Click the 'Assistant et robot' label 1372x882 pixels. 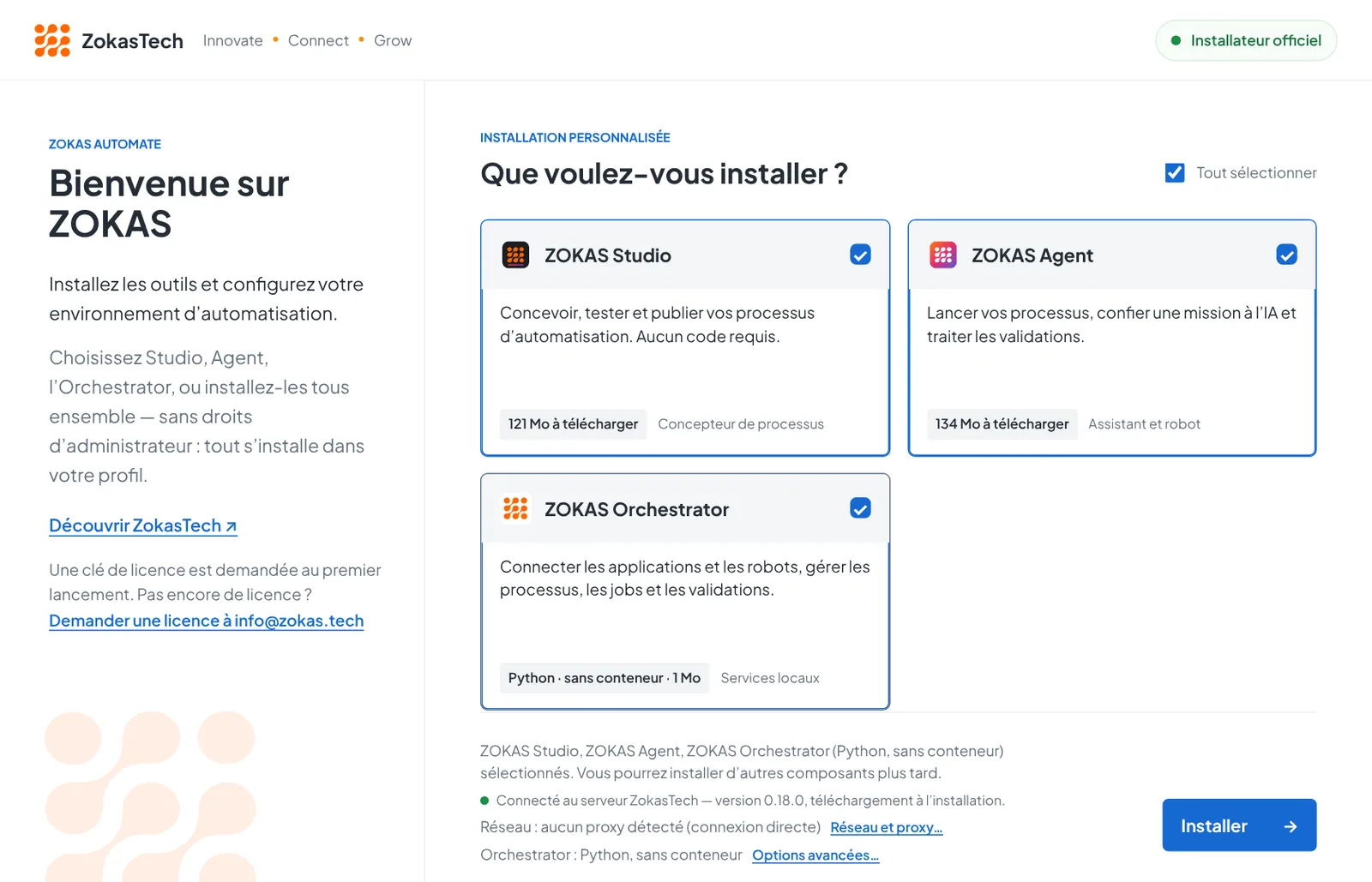[x=1144, y=424]
